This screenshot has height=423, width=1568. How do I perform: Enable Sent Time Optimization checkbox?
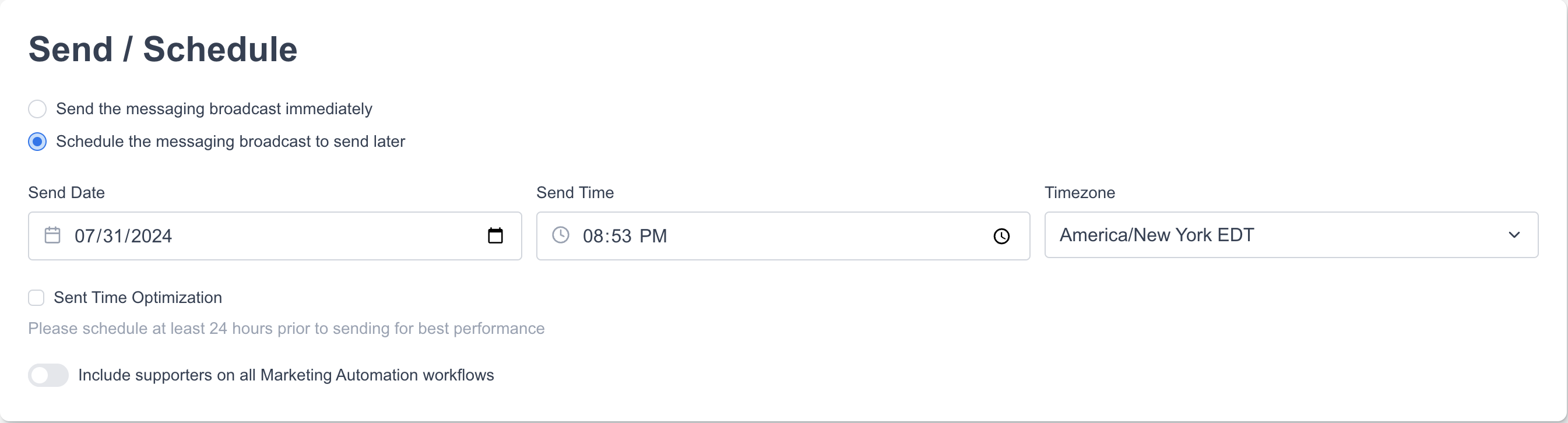[x=37, y=298]
